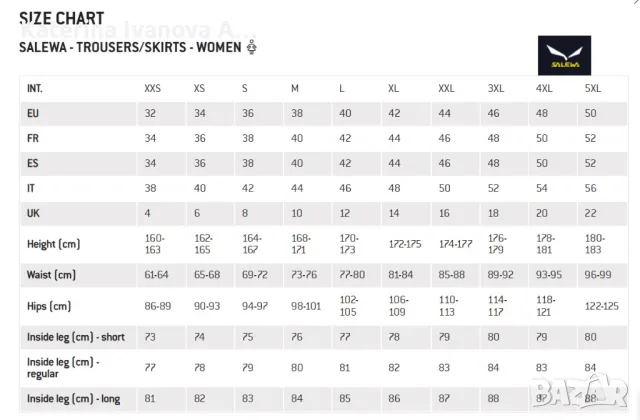
Task: Click the SIZE CHART heading
Action: coord(62,17)
